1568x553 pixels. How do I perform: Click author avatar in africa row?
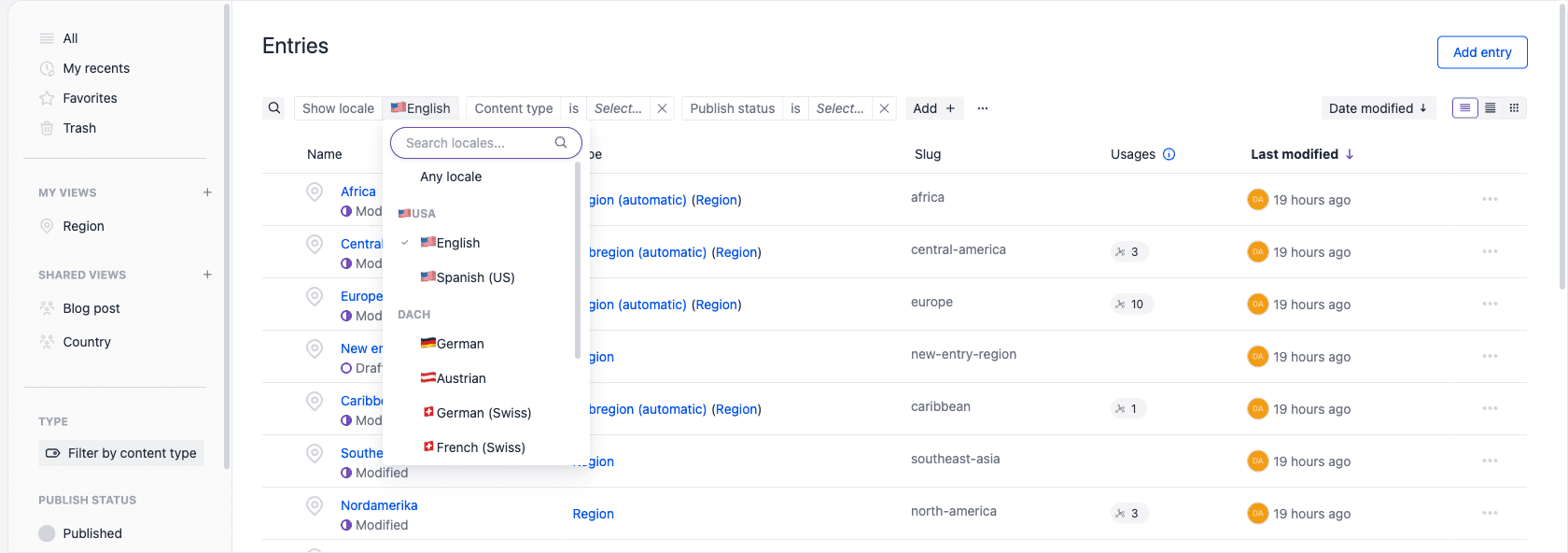click(1258, 199)
